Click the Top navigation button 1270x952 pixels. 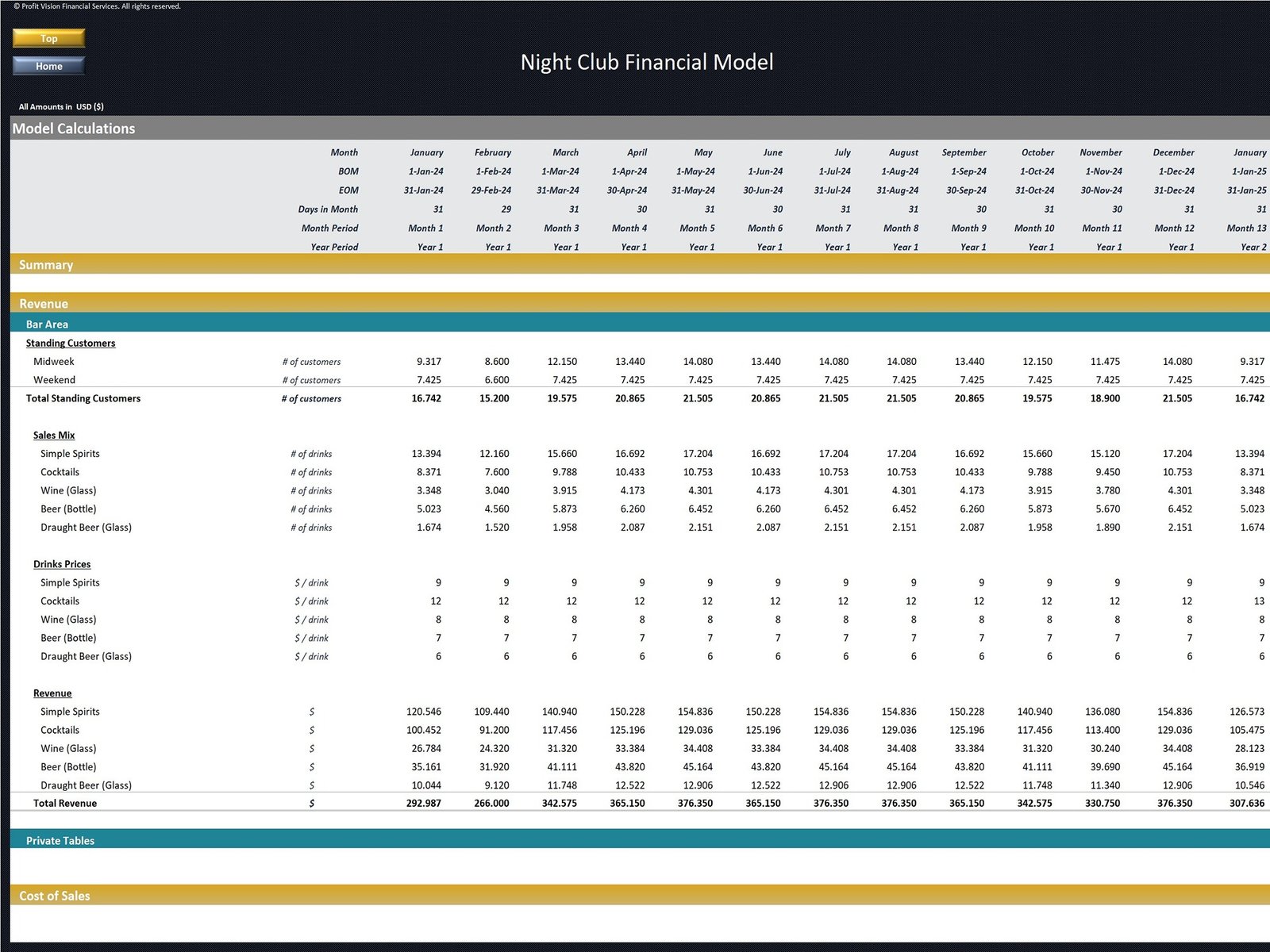pos(48,37)
